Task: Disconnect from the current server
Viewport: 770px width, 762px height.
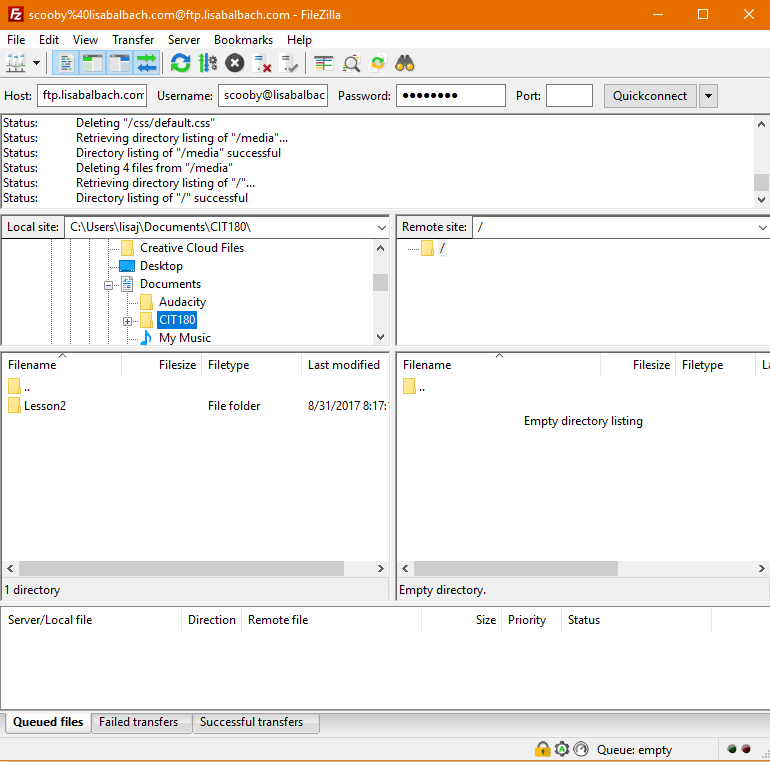Action: point(262,63)
